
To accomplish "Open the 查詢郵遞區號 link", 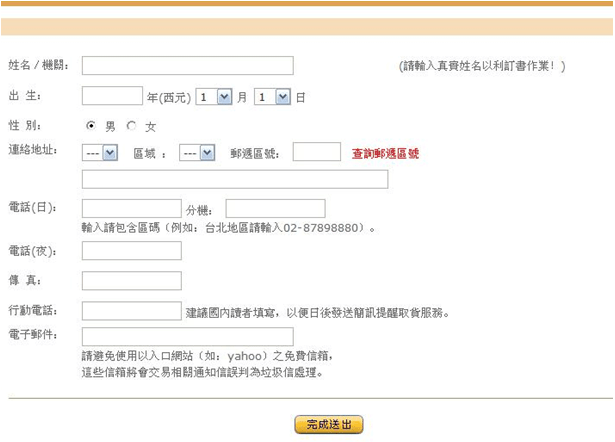I will 385,154.
